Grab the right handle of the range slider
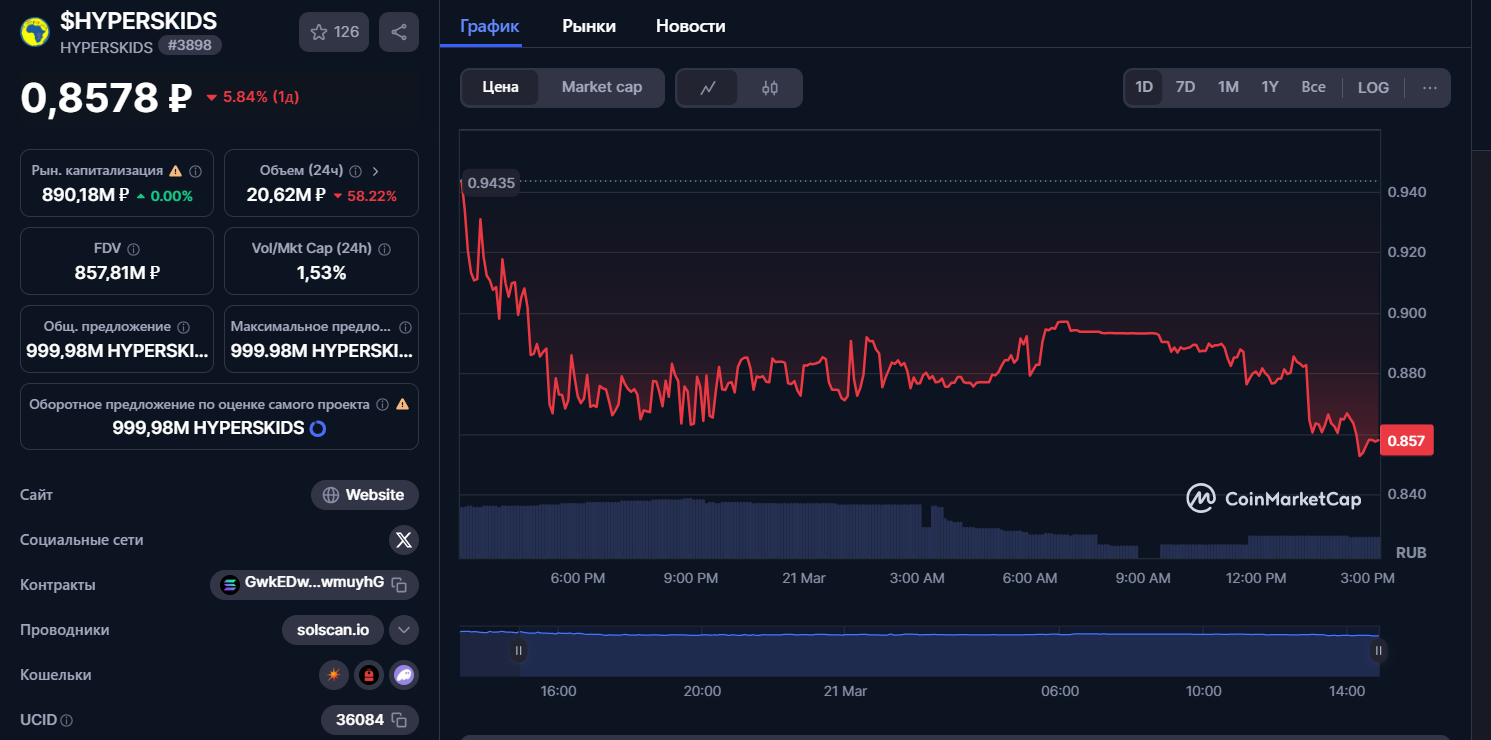 tap(1378, 651)
